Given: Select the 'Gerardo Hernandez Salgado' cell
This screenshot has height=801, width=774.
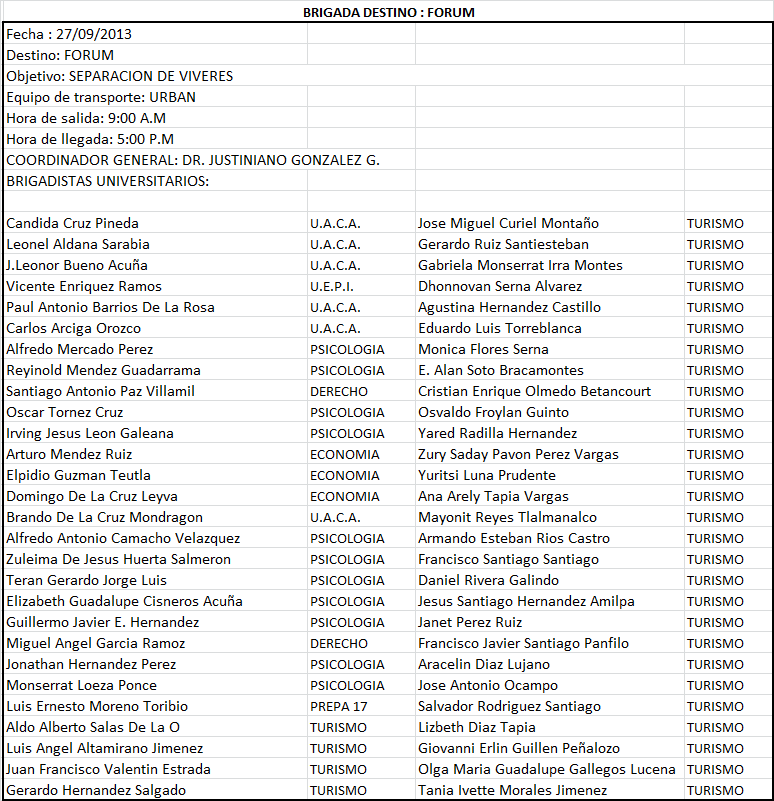Looking at the screenshot, I should click(96, 790).
